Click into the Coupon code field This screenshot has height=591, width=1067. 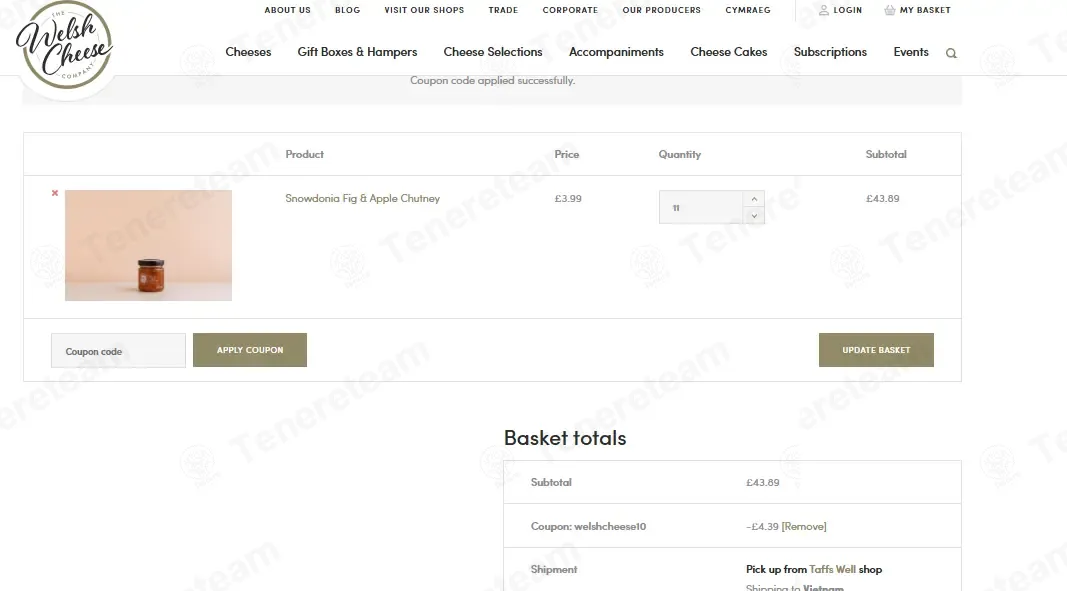point(118,351)
